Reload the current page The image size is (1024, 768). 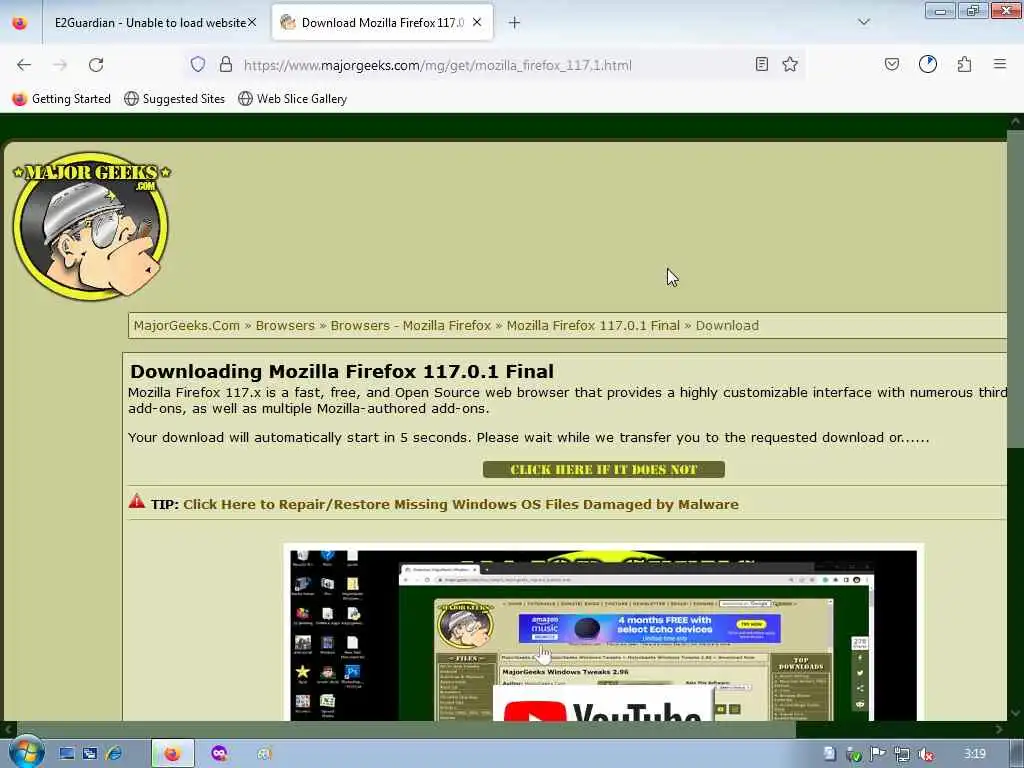(96, 65)
